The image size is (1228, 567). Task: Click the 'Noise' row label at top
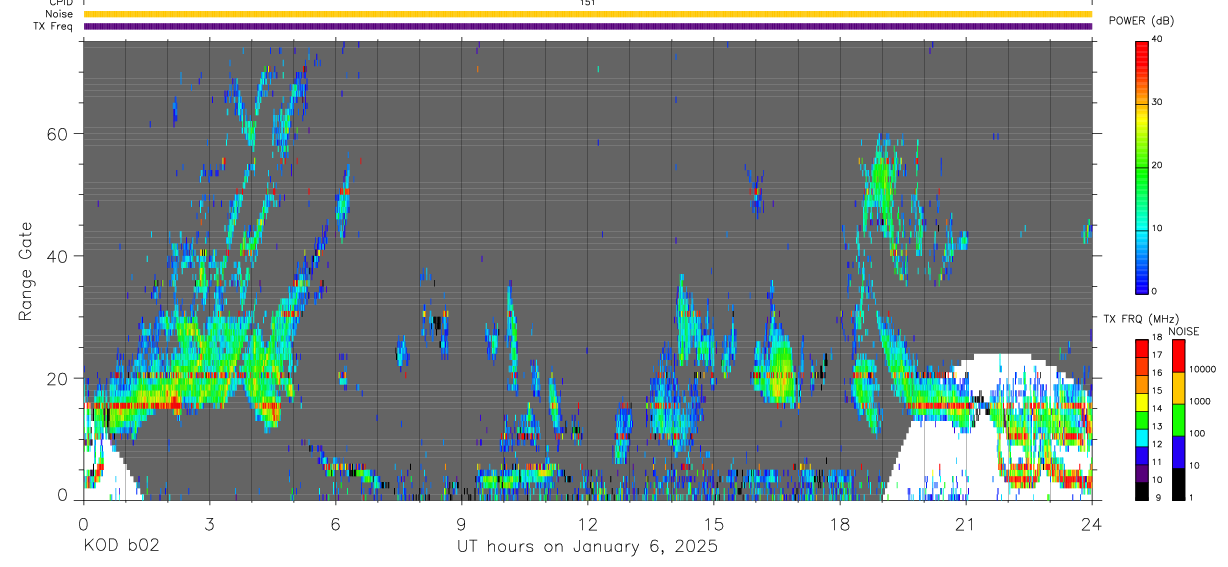(58, 14)
